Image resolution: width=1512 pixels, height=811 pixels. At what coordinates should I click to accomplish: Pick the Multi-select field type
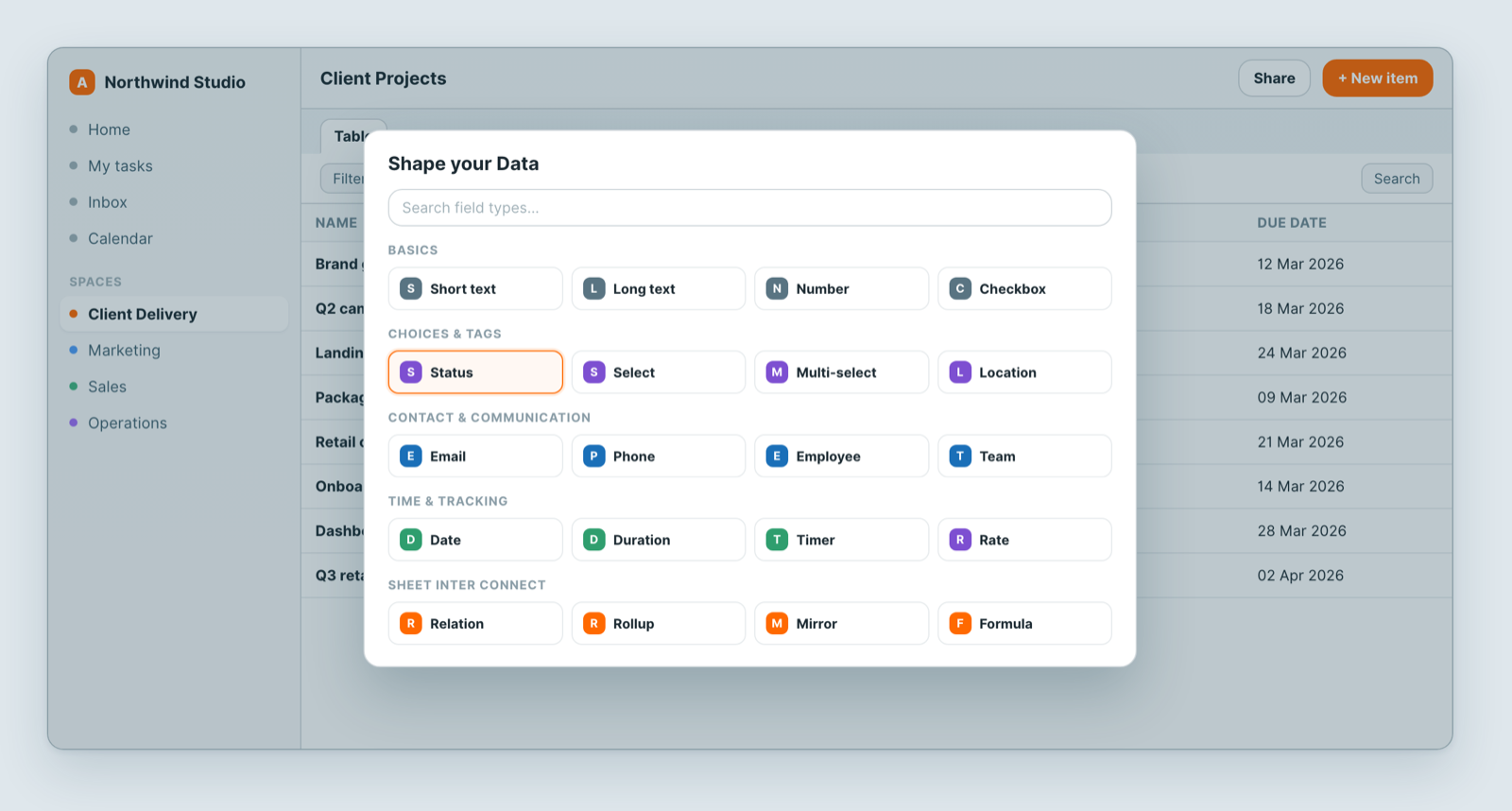841,372
